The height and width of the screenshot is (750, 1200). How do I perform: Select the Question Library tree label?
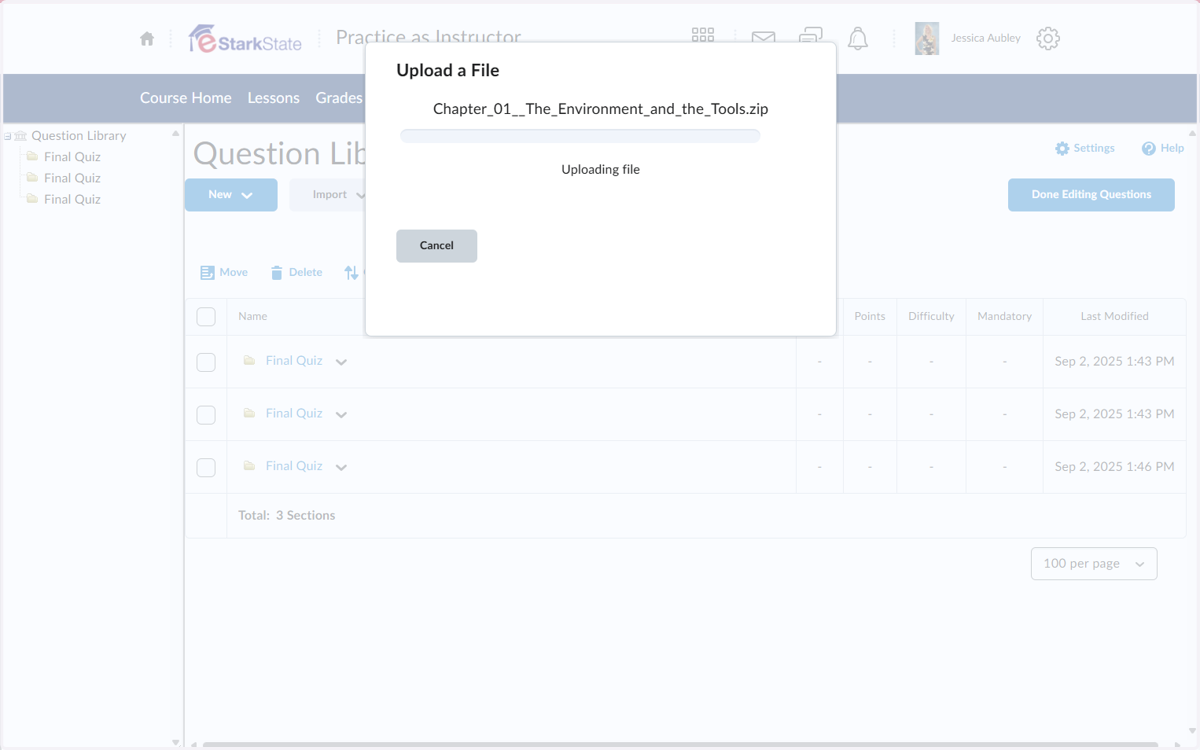tap(79, 136)
